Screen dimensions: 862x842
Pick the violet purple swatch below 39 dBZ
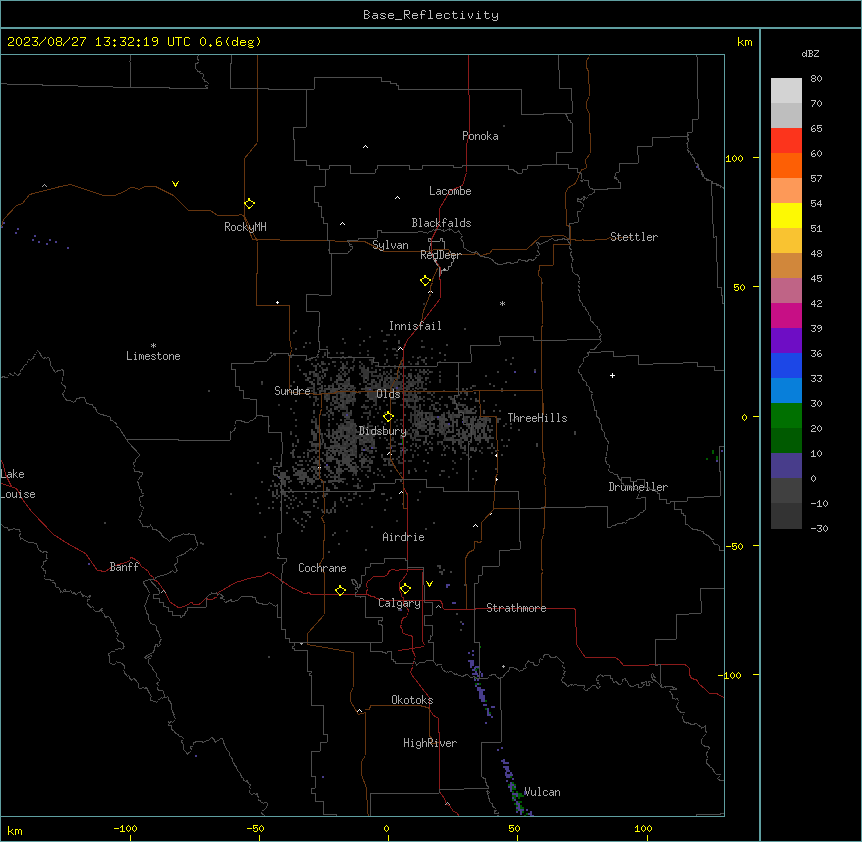pos(786,341)
